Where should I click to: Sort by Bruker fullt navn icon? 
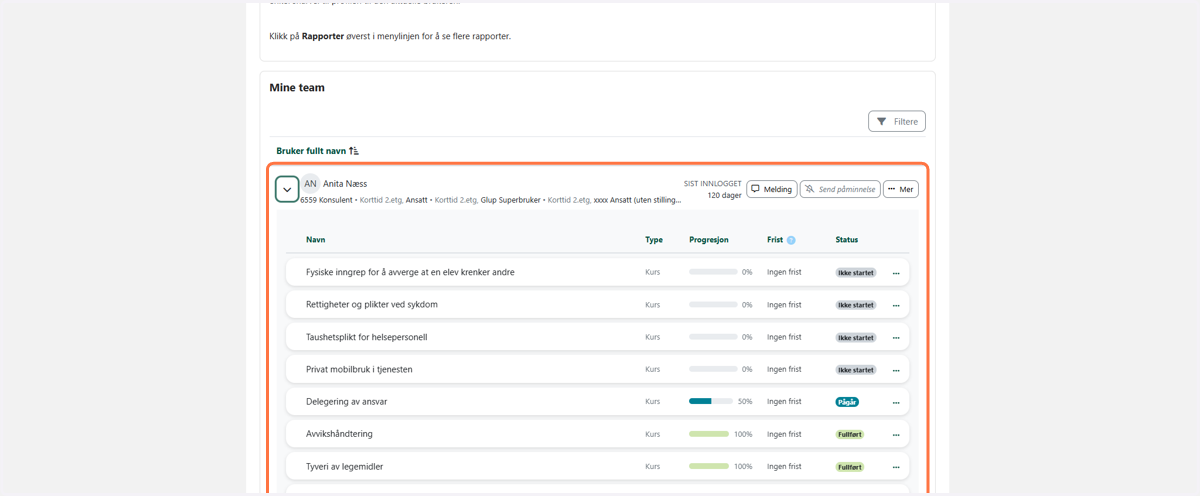point(354,151)
